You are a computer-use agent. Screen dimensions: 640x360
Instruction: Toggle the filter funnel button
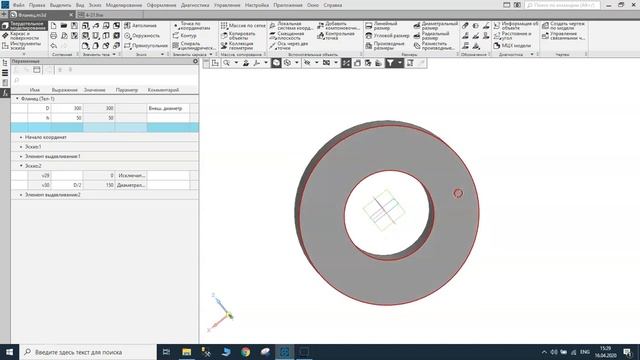tap(391, 62)
